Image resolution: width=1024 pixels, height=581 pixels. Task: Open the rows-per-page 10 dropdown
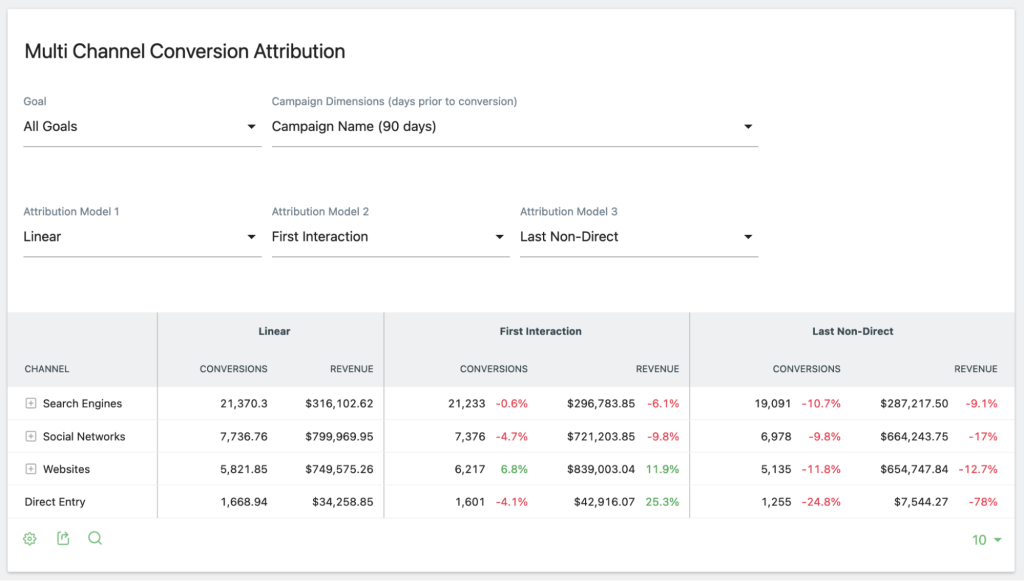tap(986, 539)
